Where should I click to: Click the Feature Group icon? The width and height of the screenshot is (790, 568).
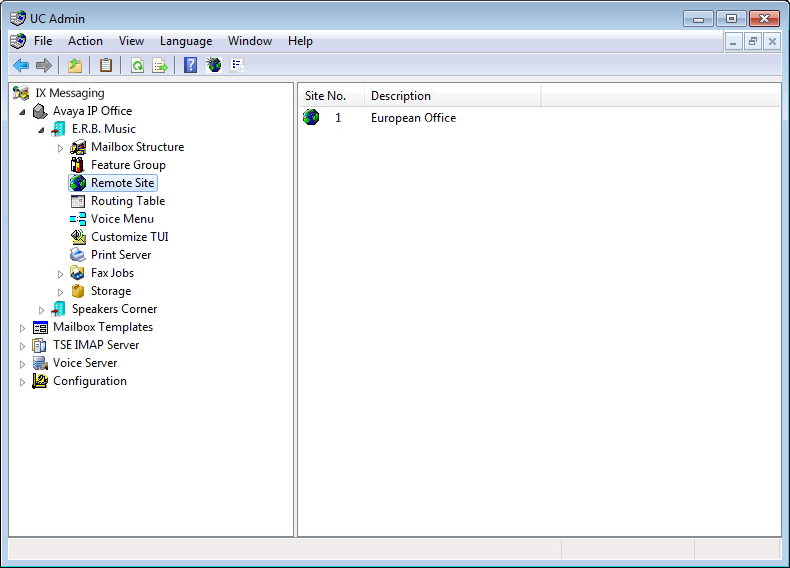pos(77,165)
